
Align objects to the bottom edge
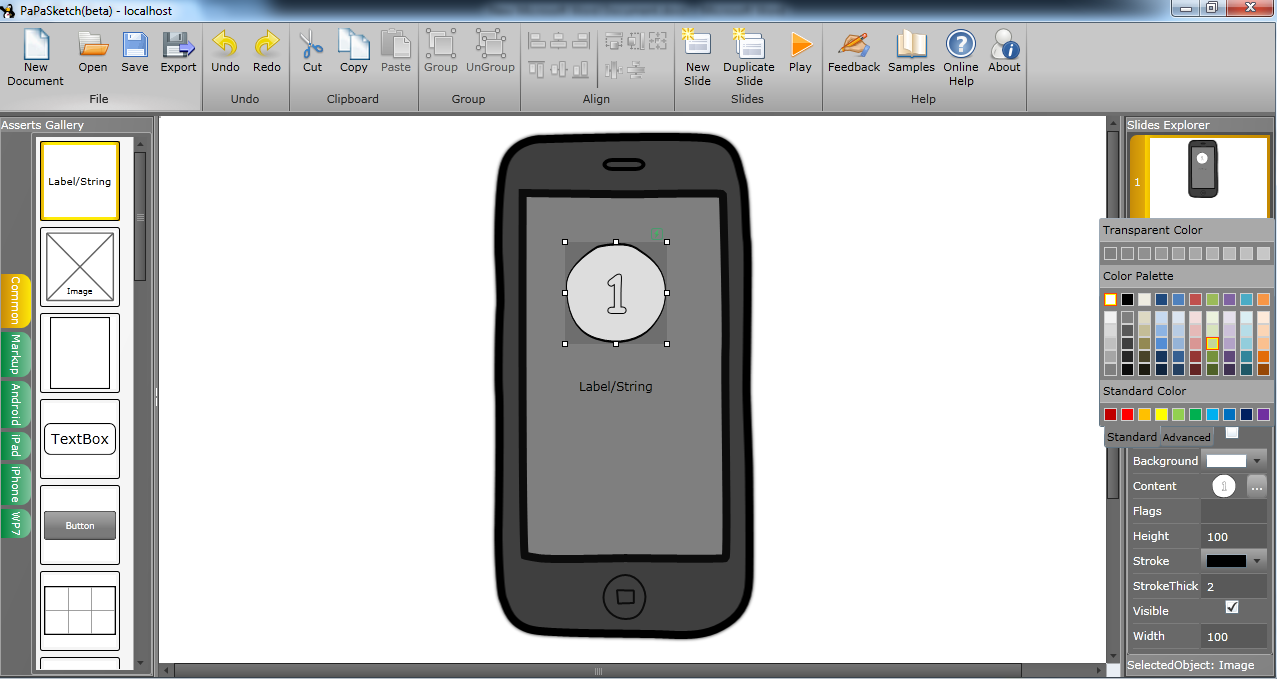tap(582, 69)
